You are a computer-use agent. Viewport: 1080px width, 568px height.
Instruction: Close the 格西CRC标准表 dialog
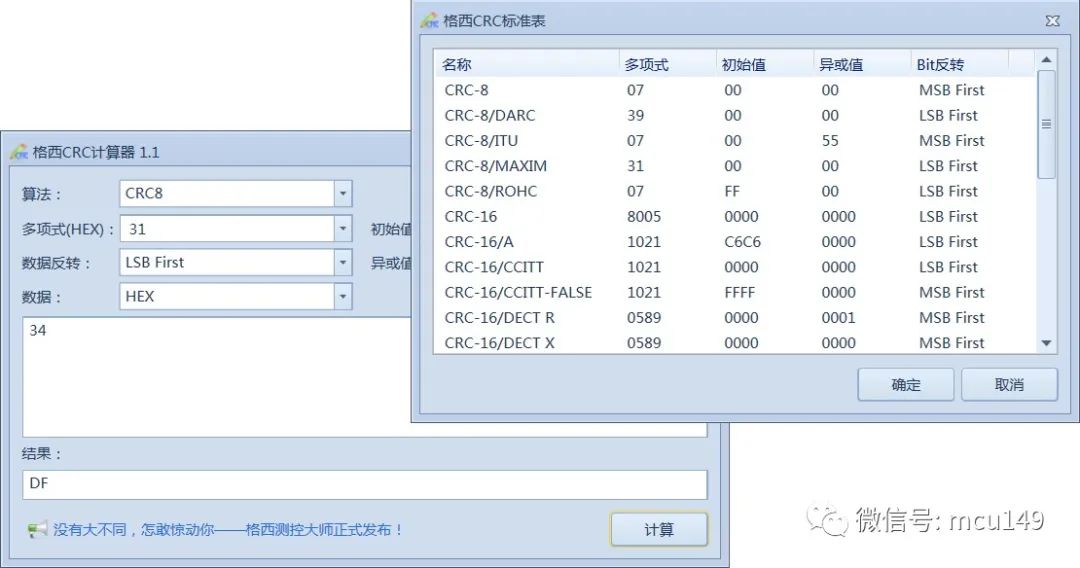pos(1052,21)
